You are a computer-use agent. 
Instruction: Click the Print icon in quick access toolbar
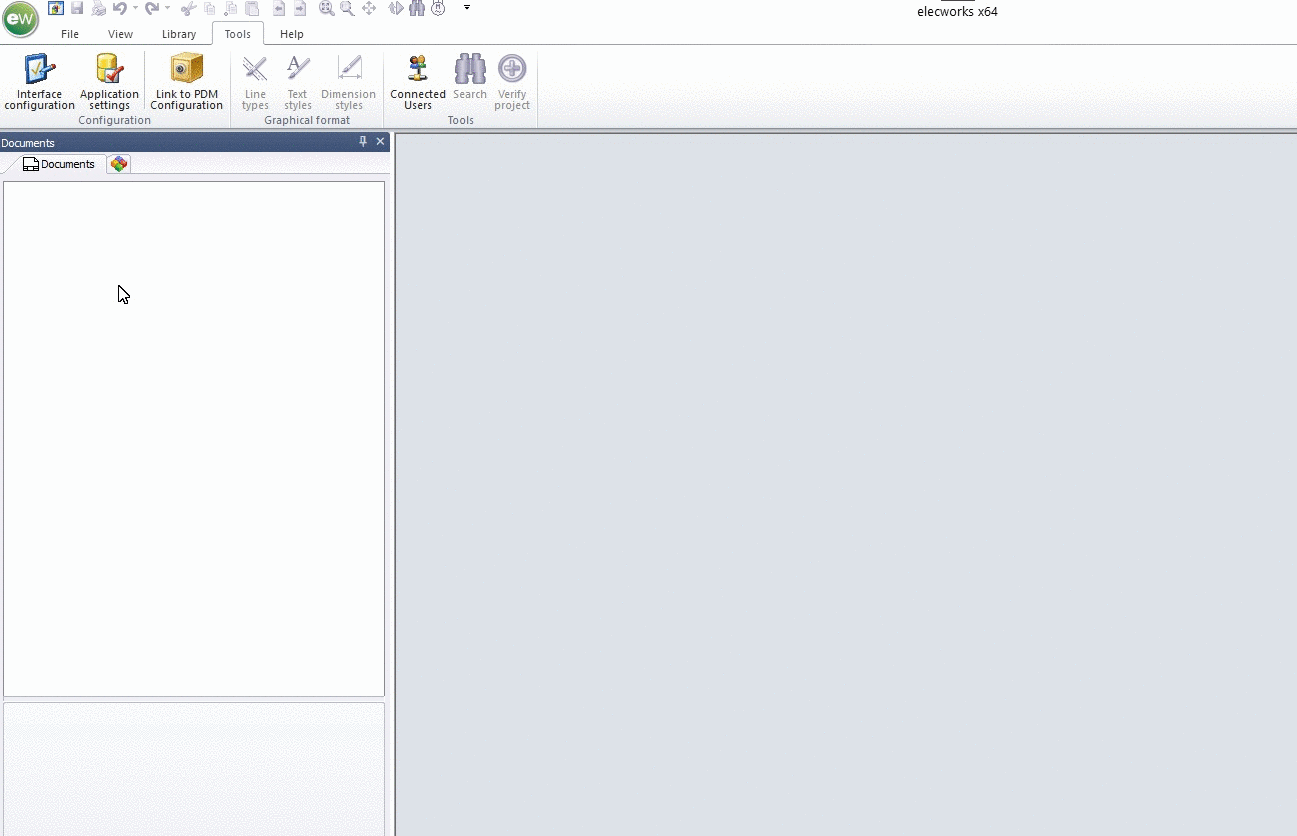99,8
